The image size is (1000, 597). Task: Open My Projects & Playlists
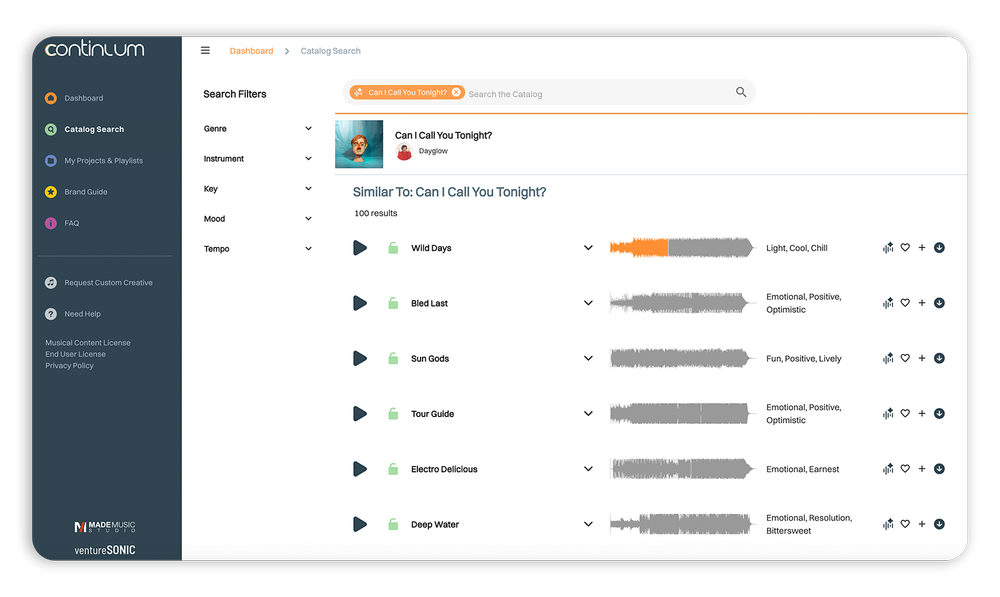coord(103,161)
